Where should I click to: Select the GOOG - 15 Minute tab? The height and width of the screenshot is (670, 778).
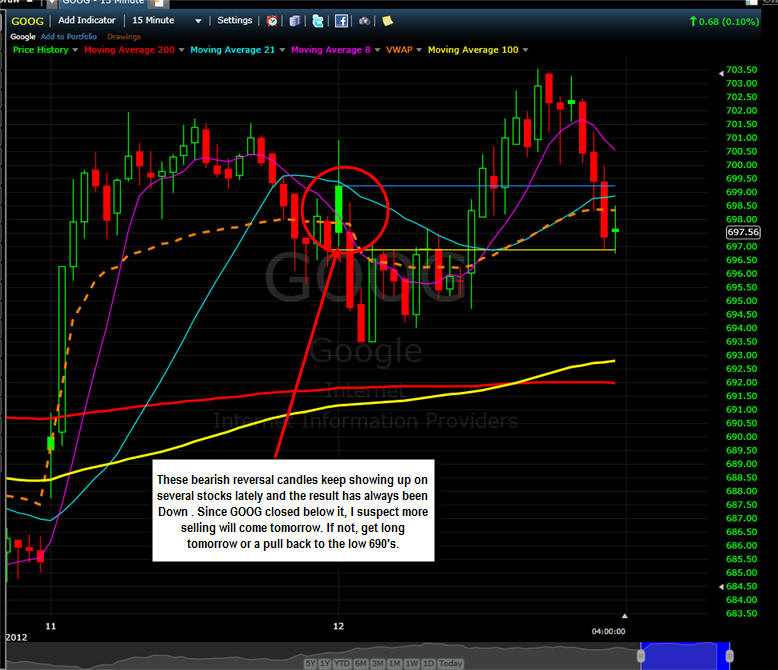click(x=103, y=2)
